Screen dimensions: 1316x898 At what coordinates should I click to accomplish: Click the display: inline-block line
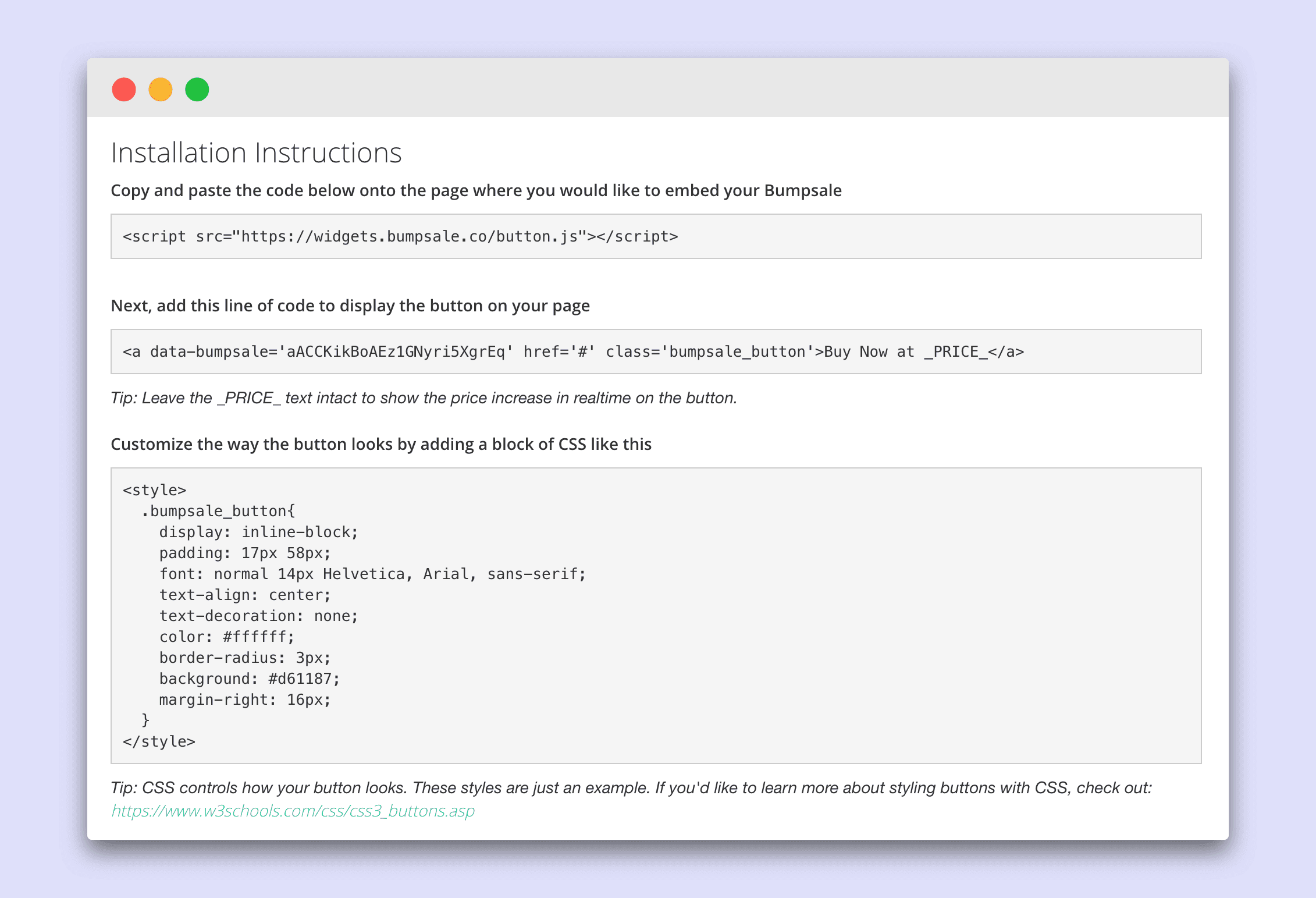[258, 532]
